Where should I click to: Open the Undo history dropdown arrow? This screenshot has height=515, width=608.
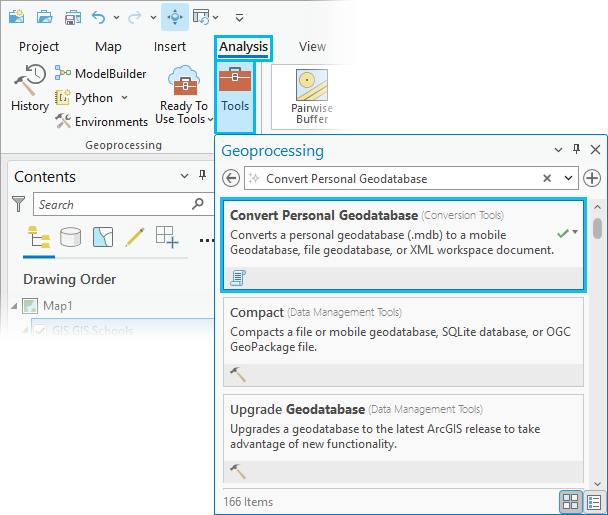point(116,17)
